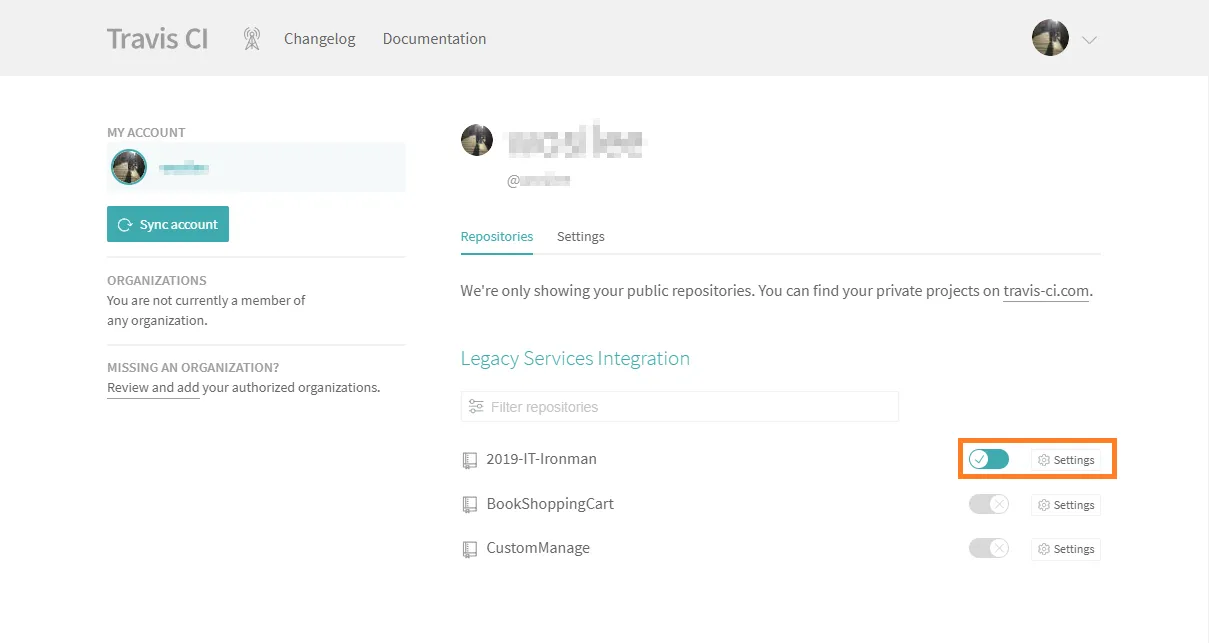Click the broadcast tower icon in header
Viewport: 1209px width, 643px height.
click(252, 39)
